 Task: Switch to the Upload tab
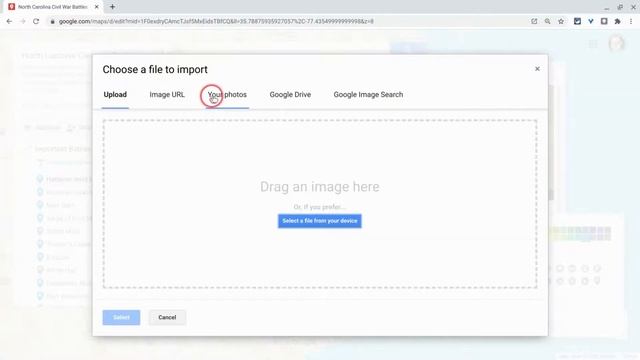point(115,95)
